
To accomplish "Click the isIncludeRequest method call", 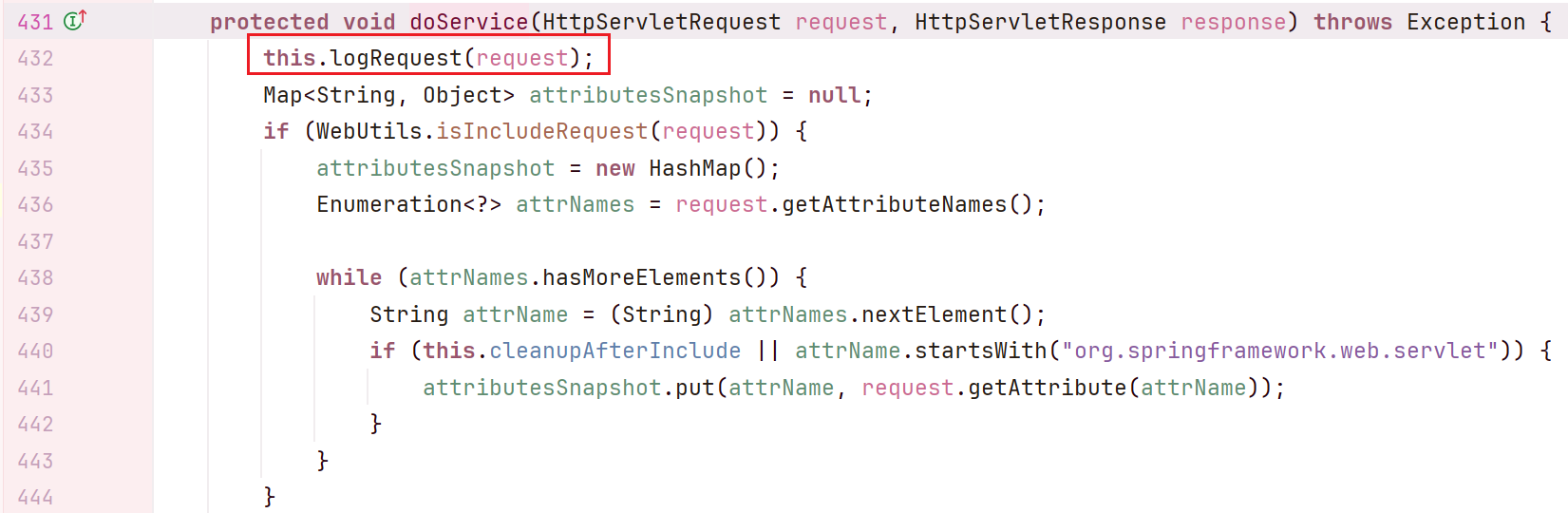I will [x=541, y=132].
